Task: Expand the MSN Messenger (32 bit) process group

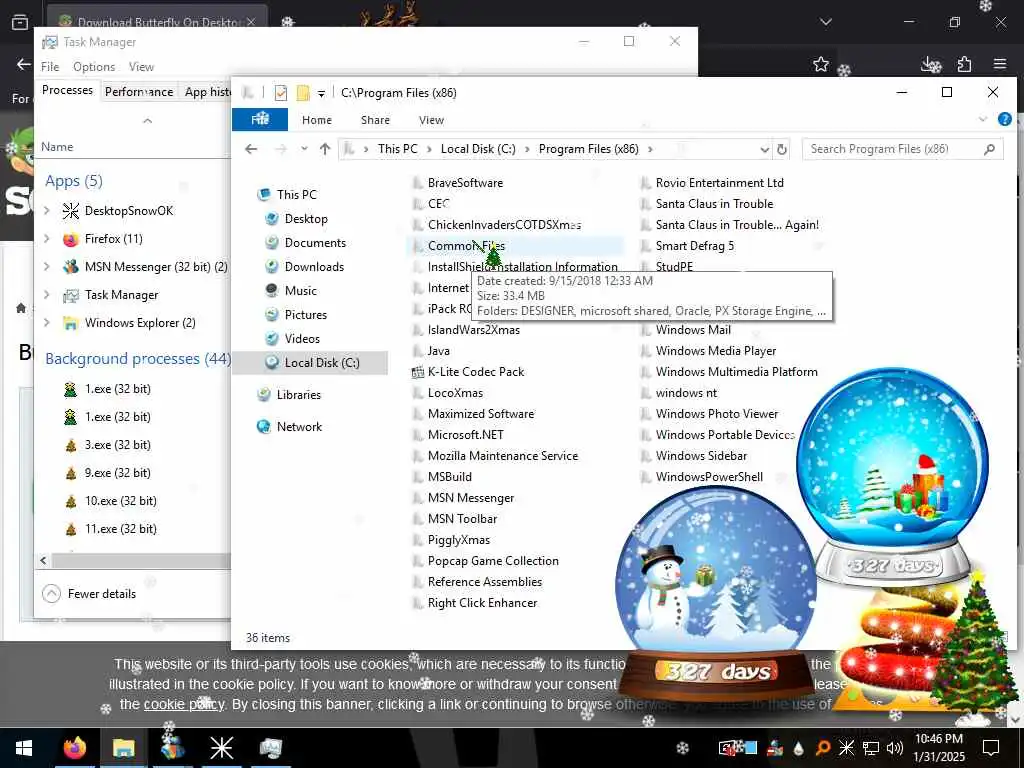Action: [x=47, y=267]
